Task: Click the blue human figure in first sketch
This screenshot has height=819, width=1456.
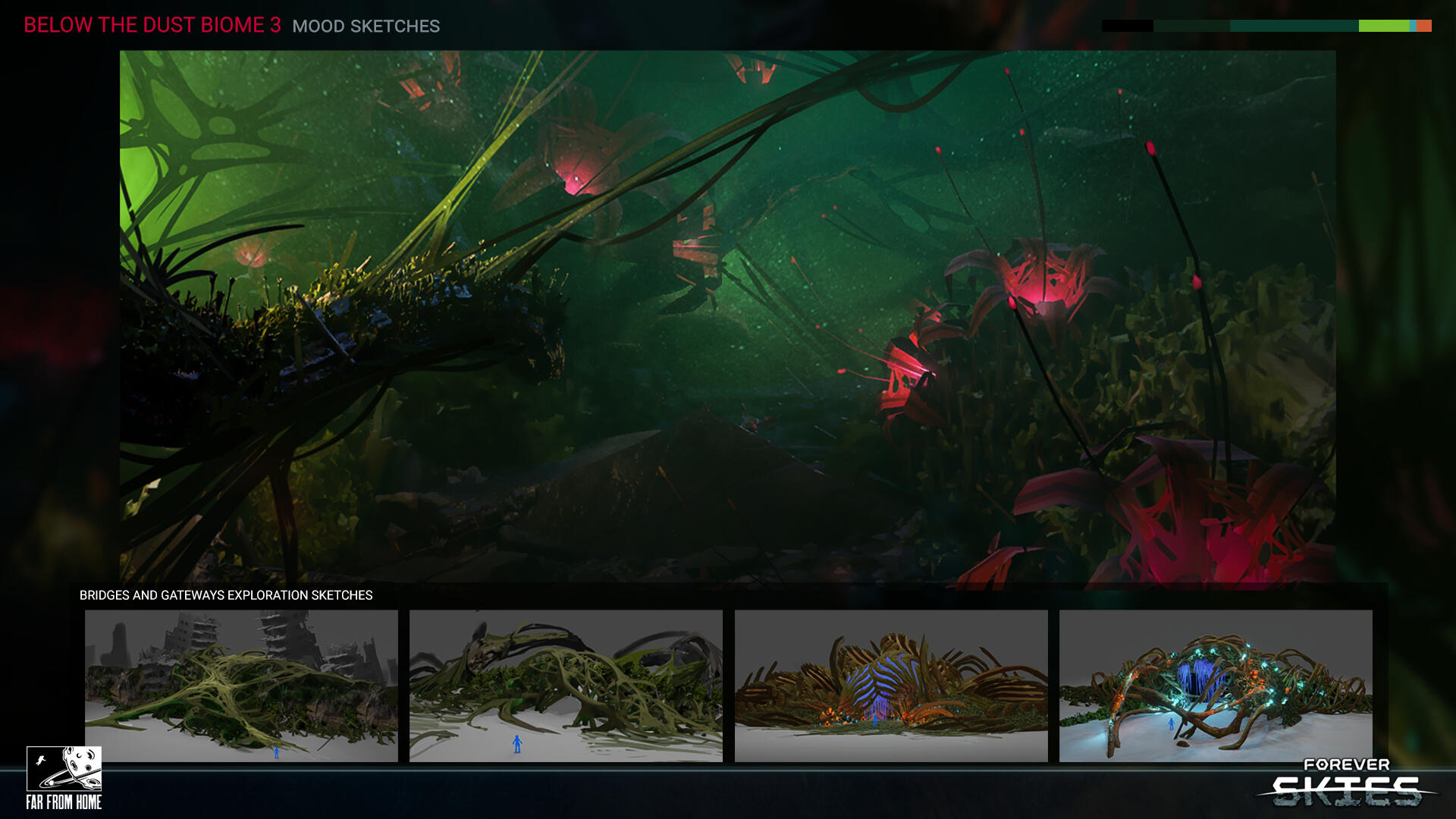Action: pyautogui.click(x=277, y=752)
